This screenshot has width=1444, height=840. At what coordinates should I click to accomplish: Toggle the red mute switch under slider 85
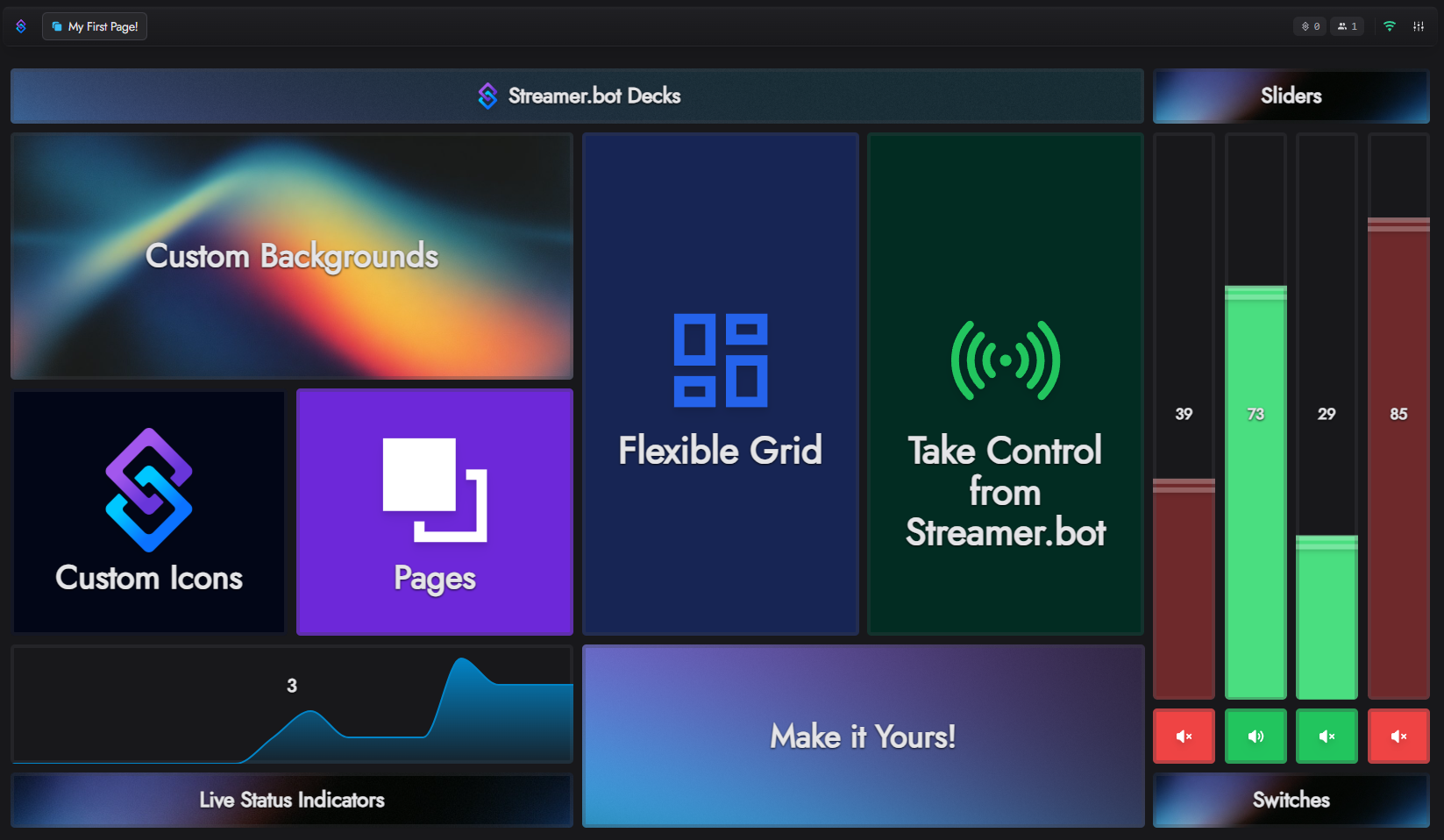[1398, 737]
